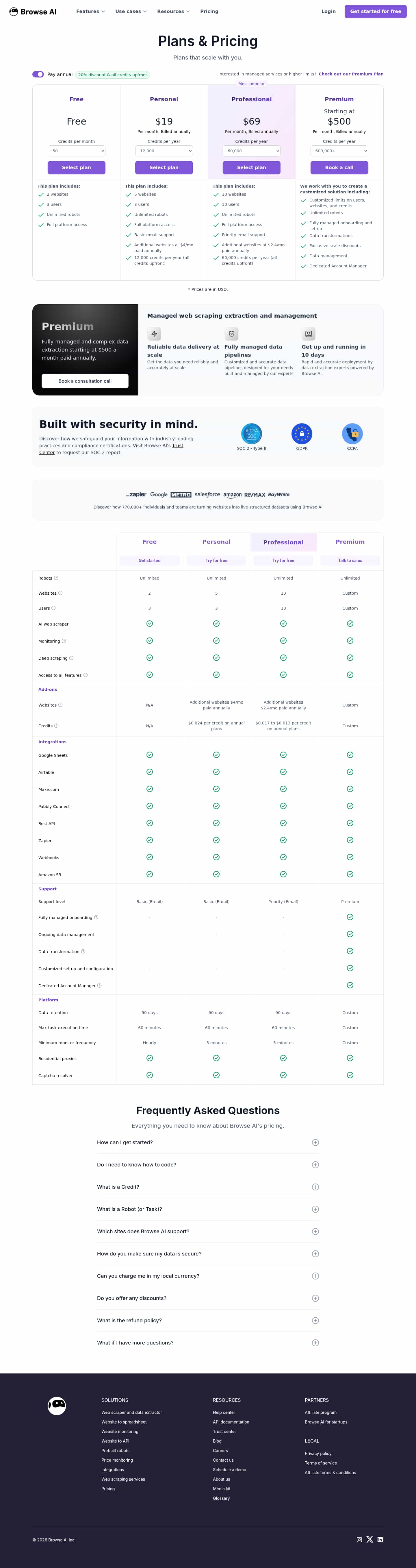Image resolution: width=416 pixels, height=1568 pixels.
Task: Click info icon next to Robots row
Action: pos(56,578)
